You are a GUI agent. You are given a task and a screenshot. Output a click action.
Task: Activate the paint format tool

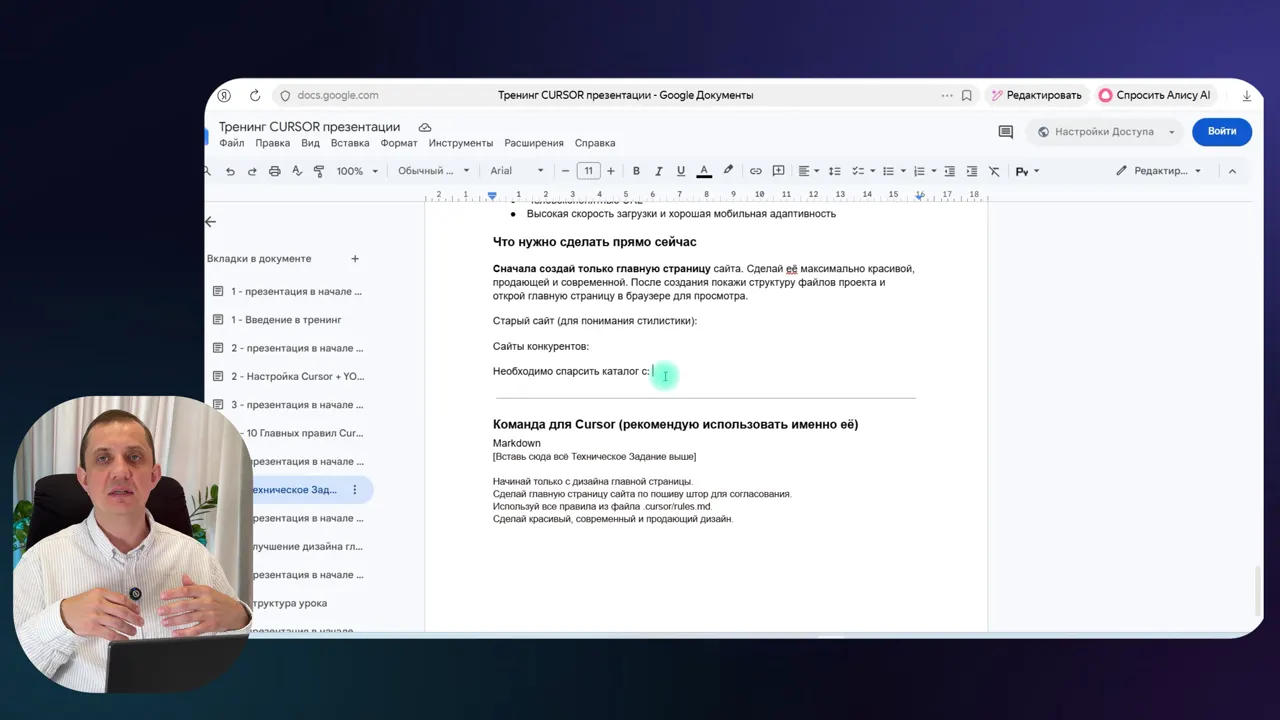click(x=319, y=171)
